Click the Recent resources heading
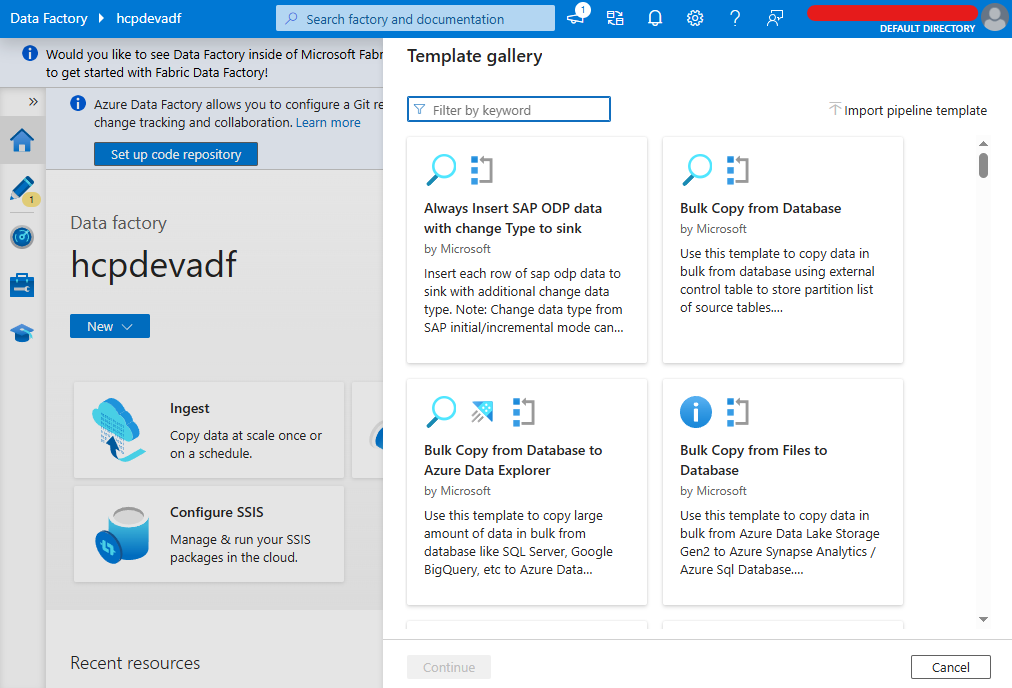Viewport: 1012px width, 688px height. pyautogui.click(x=135, y=663)
